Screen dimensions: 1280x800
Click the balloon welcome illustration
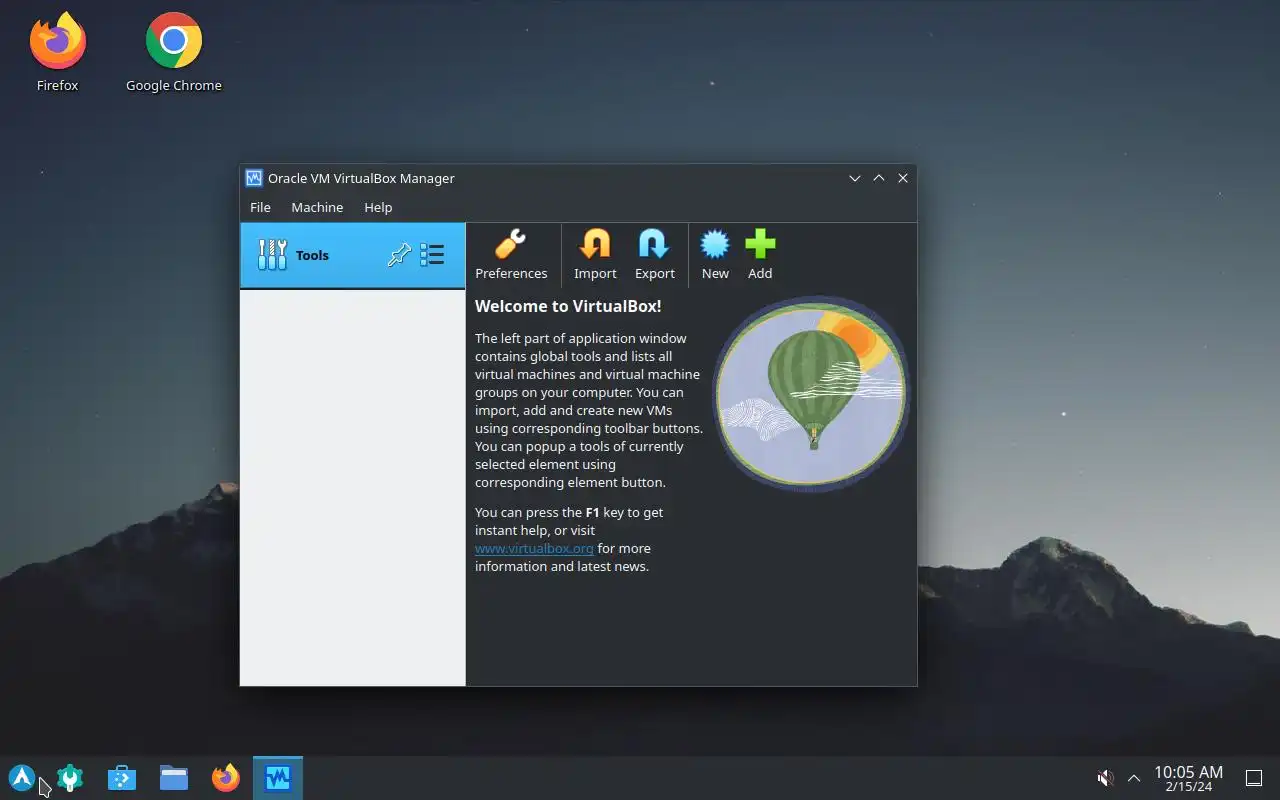click(811, 394)
